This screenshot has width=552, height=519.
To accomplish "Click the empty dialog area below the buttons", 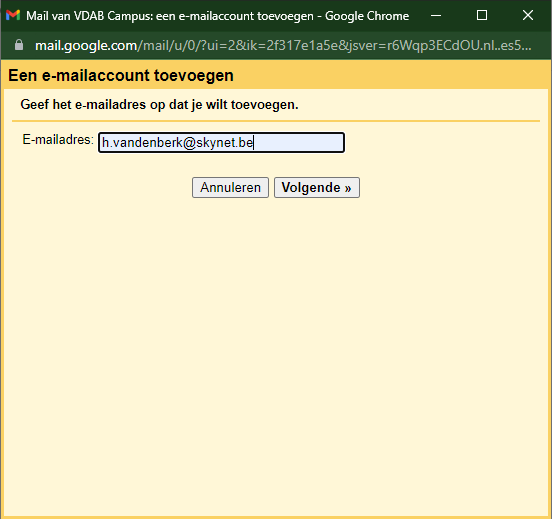I will (276, 352).
